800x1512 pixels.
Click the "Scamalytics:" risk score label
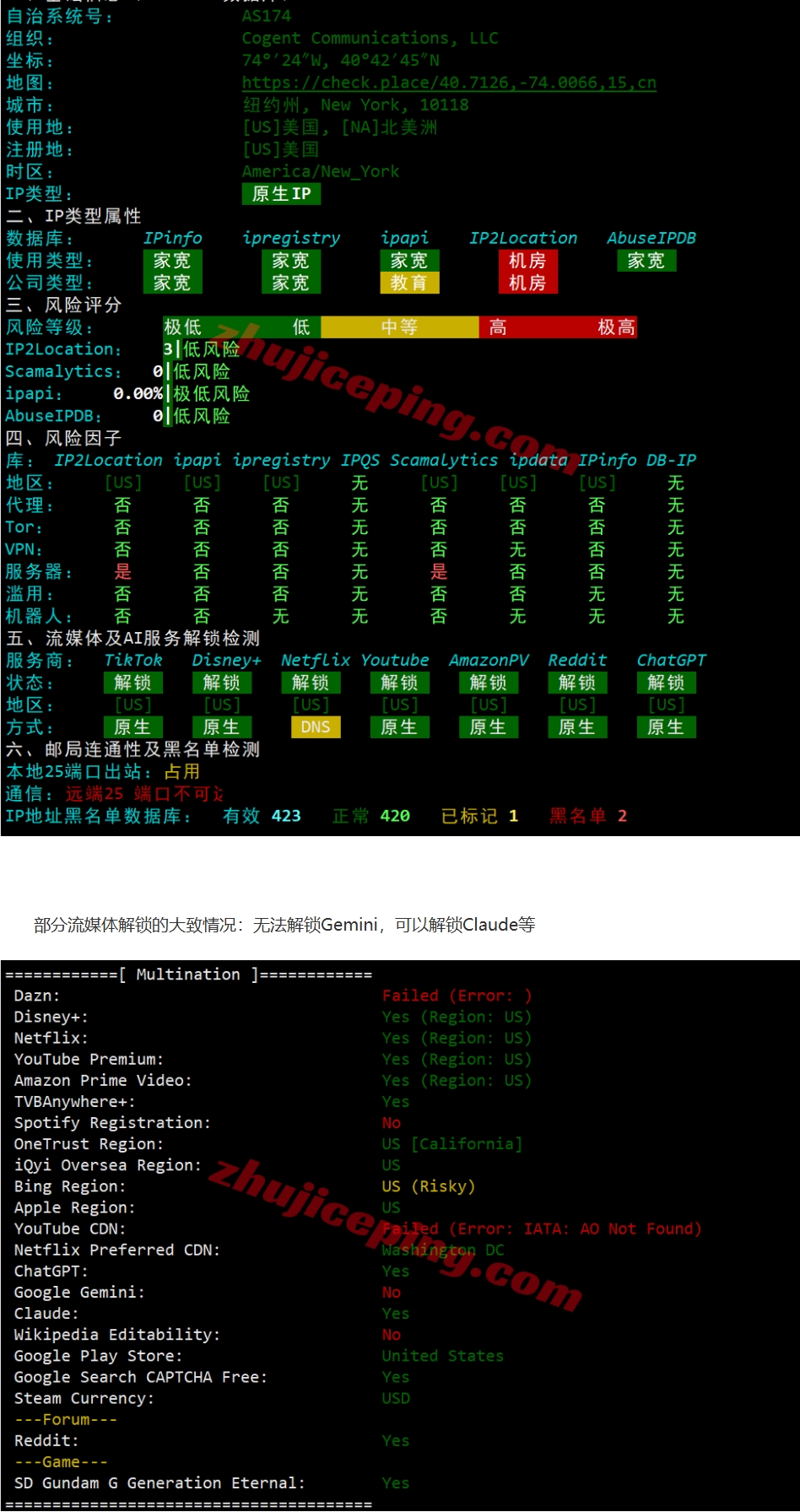(x=63, y=371)
